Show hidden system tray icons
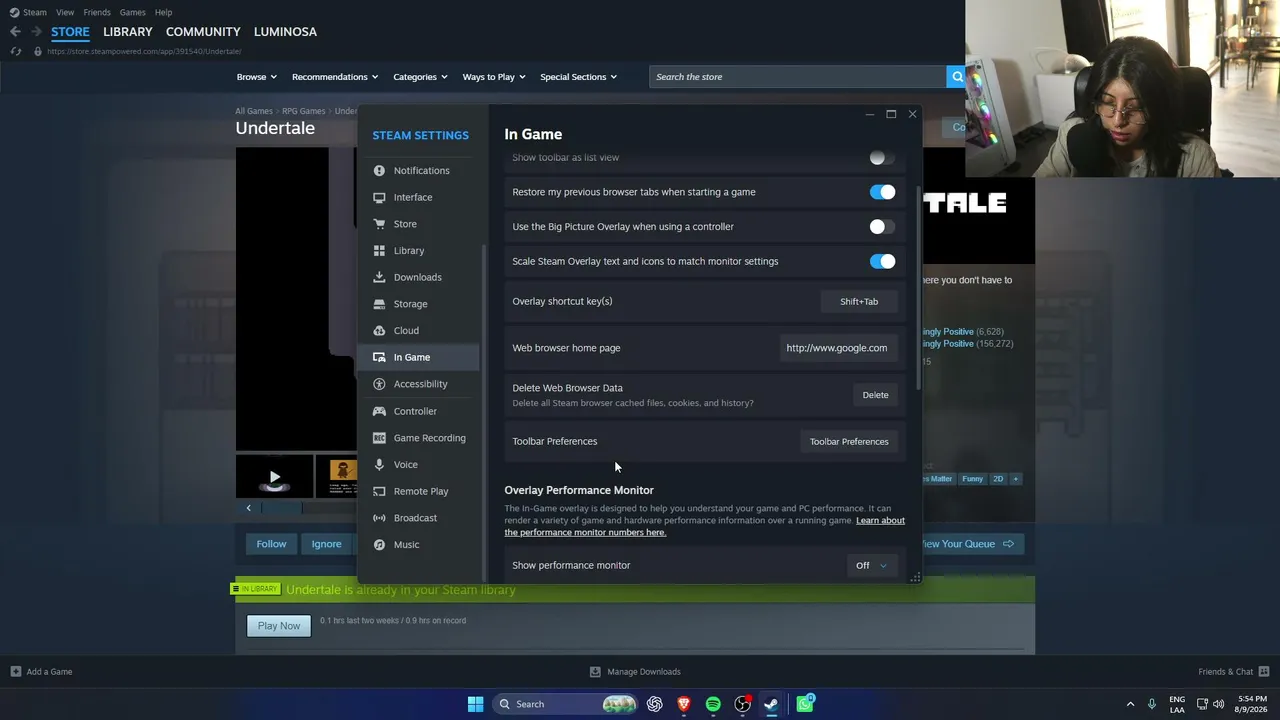1280x720 pixels. point(1130,704)
